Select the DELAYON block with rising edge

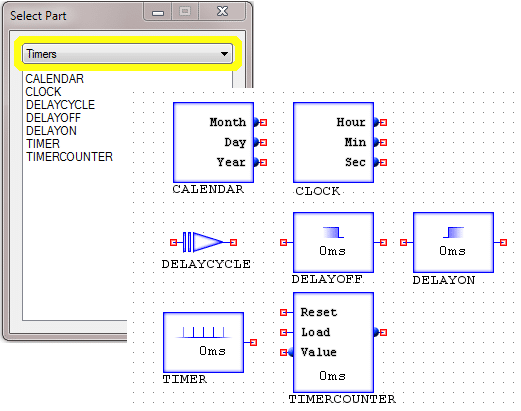(x=453, y=242)
